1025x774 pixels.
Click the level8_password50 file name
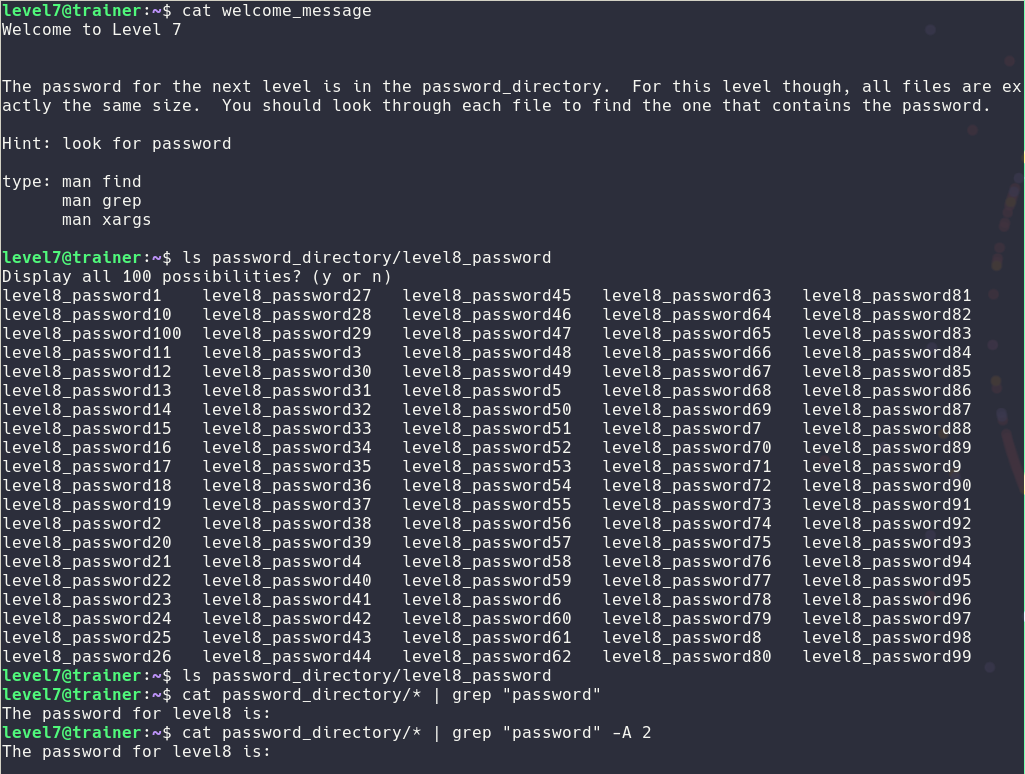(x=487, y=410)
